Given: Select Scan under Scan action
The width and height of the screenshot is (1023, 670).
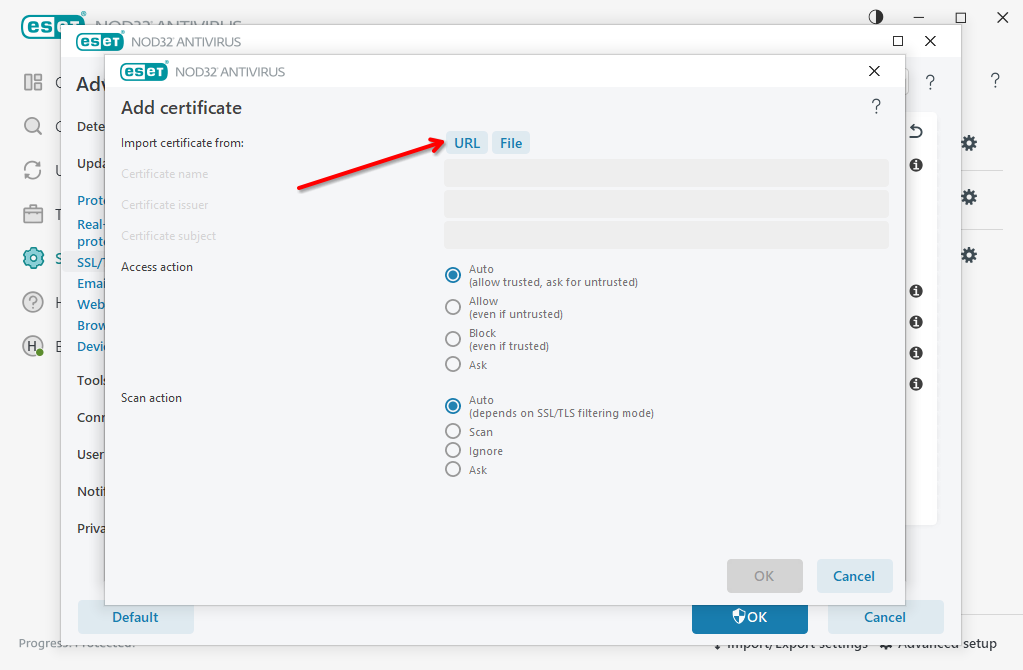Looking at the screenshot, I should tap(453, 431).
